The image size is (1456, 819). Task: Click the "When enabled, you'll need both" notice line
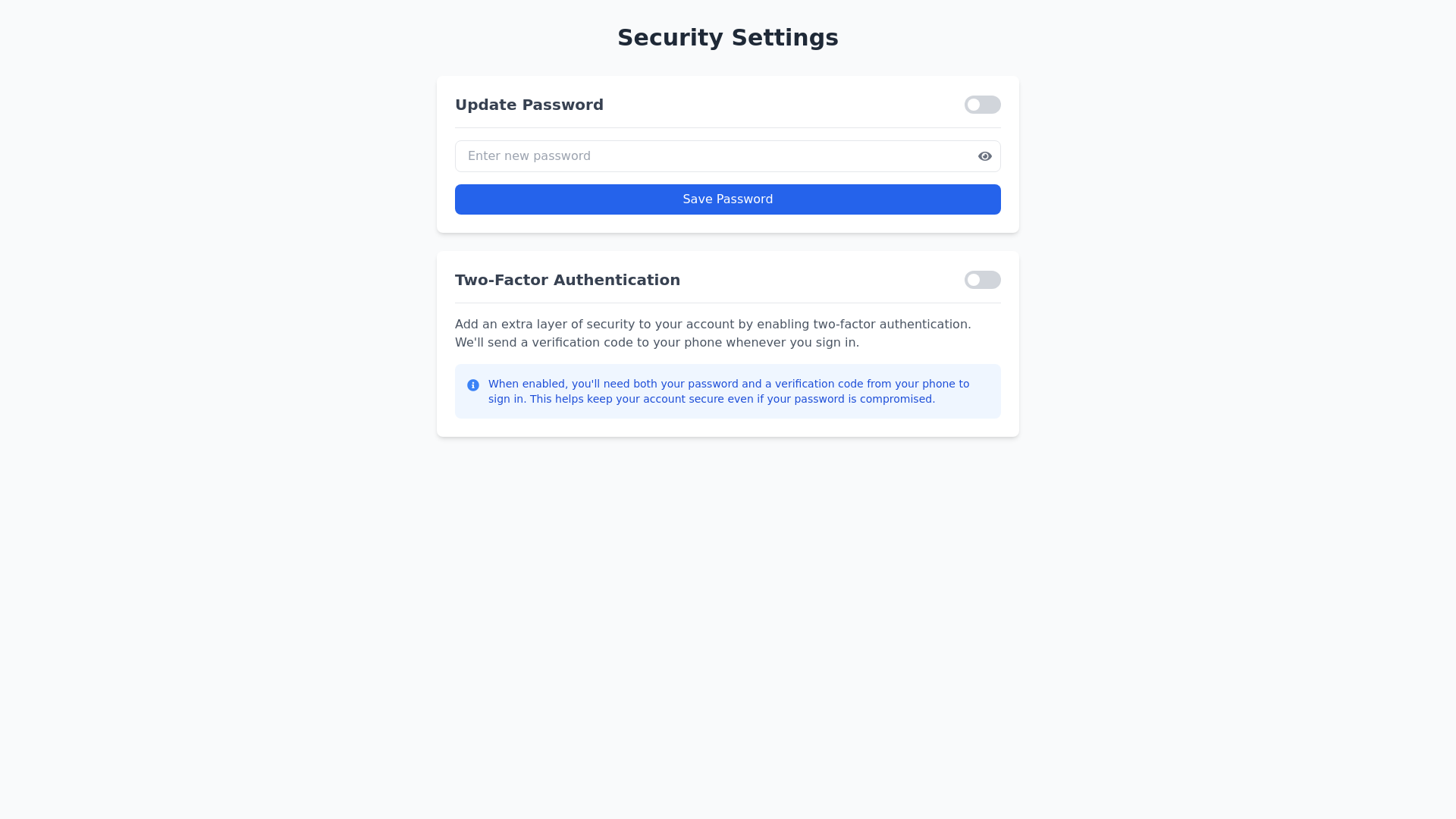tap(728, 384)
